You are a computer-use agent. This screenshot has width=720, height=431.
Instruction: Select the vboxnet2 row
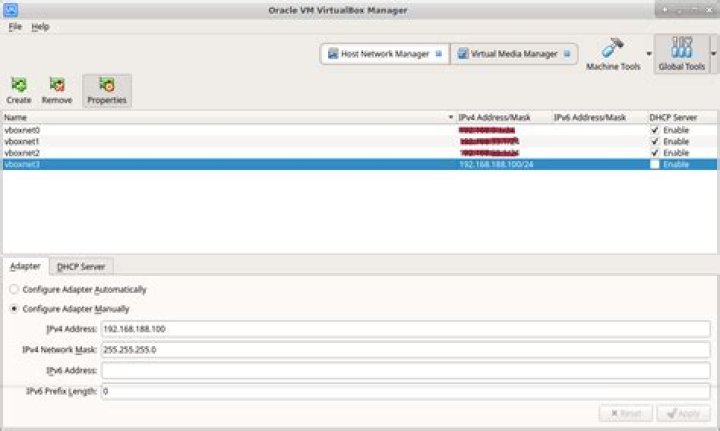360,153
